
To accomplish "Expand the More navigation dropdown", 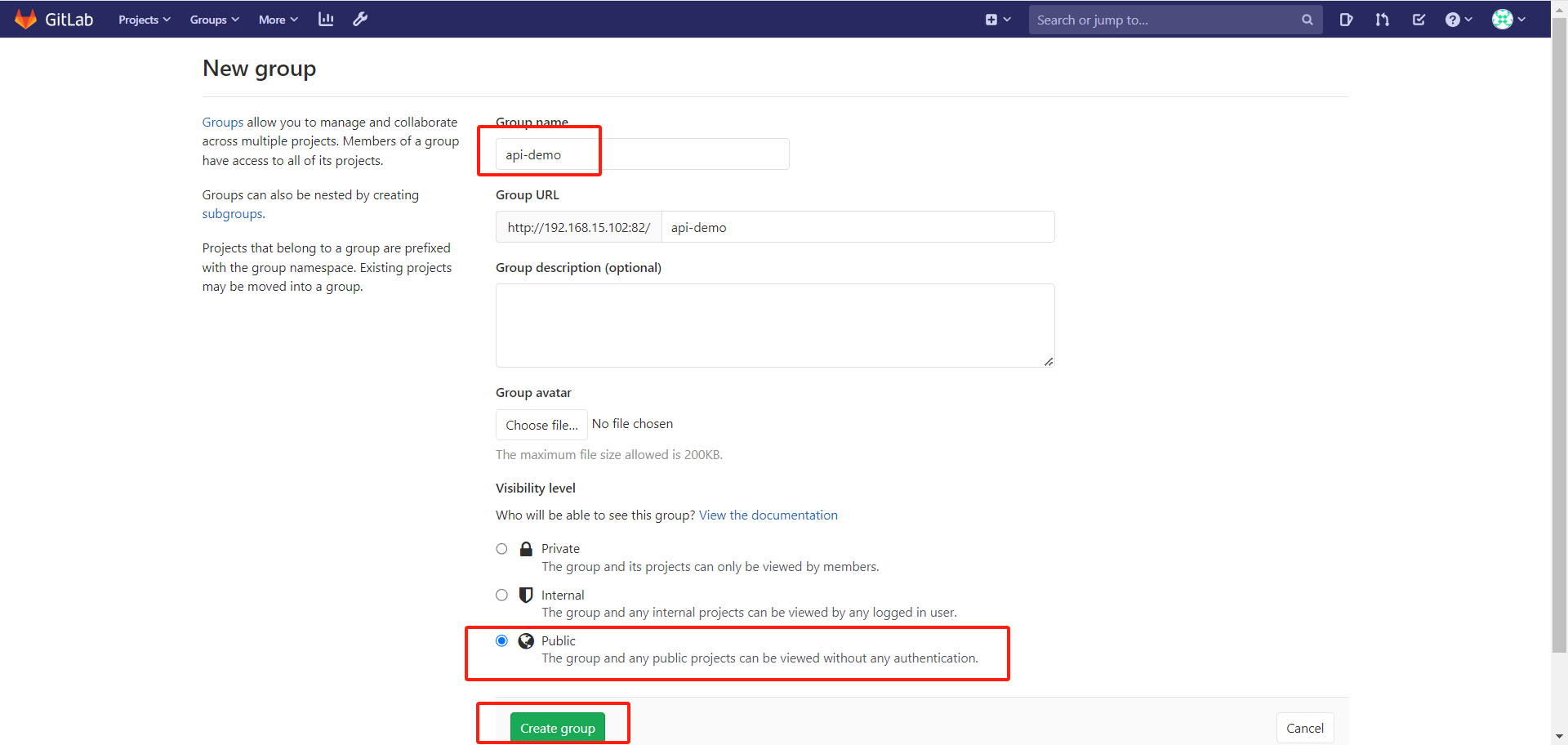I will pyautogui.click(x=278, y=19).
